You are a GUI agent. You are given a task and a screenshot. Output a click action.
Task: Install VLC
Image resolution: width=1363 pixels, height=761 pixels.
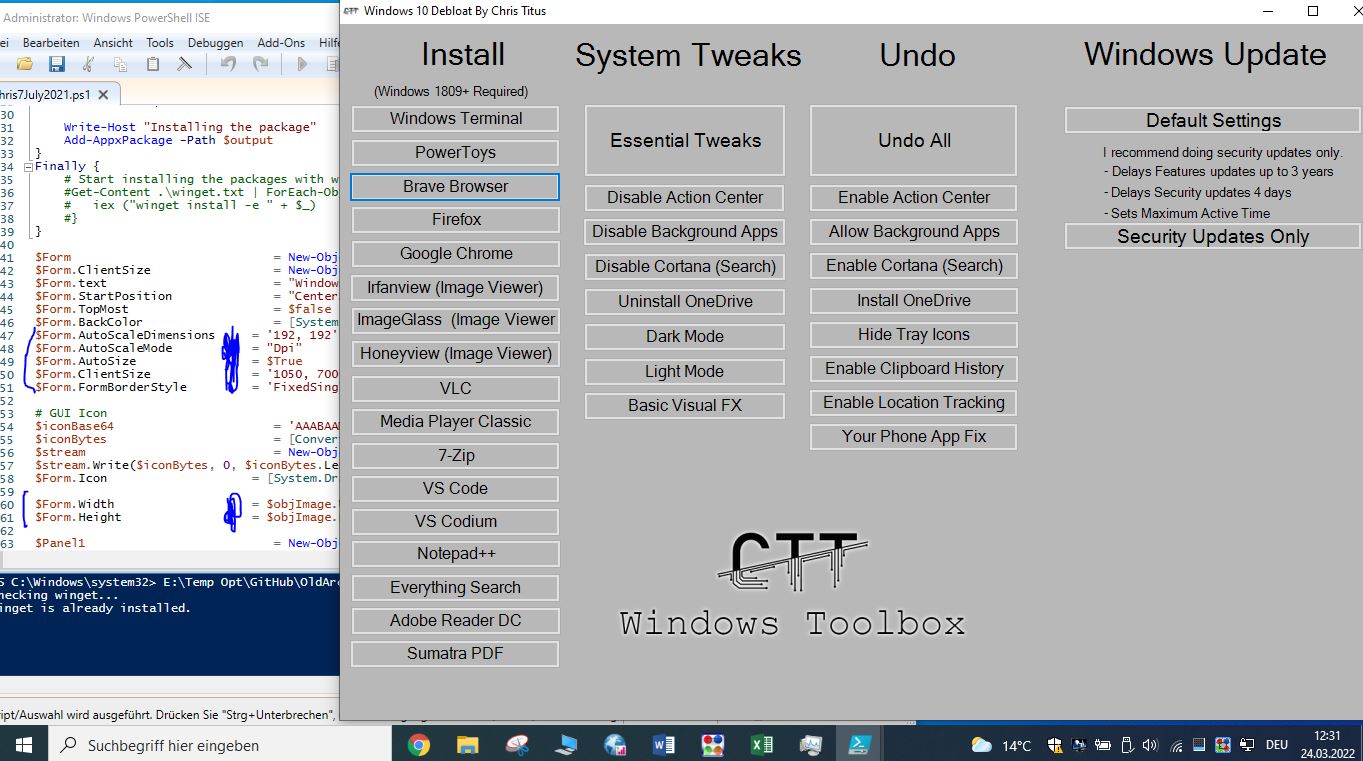pos(456,389)
